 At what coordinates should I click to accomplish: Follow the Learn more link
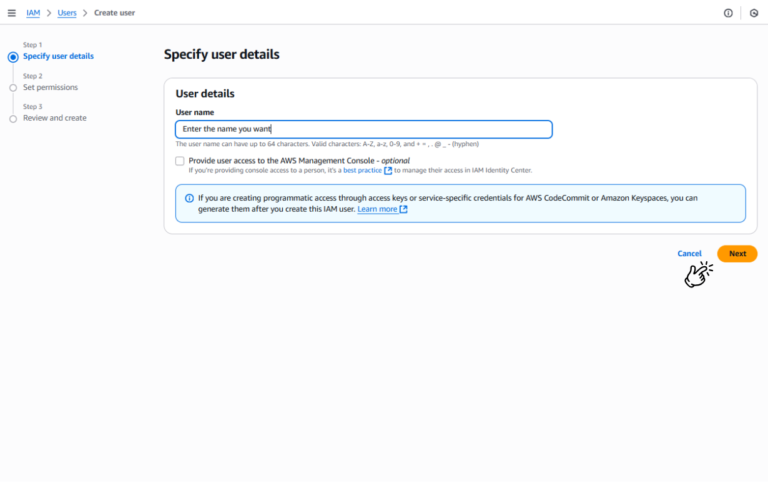click(x=377, y=210)
